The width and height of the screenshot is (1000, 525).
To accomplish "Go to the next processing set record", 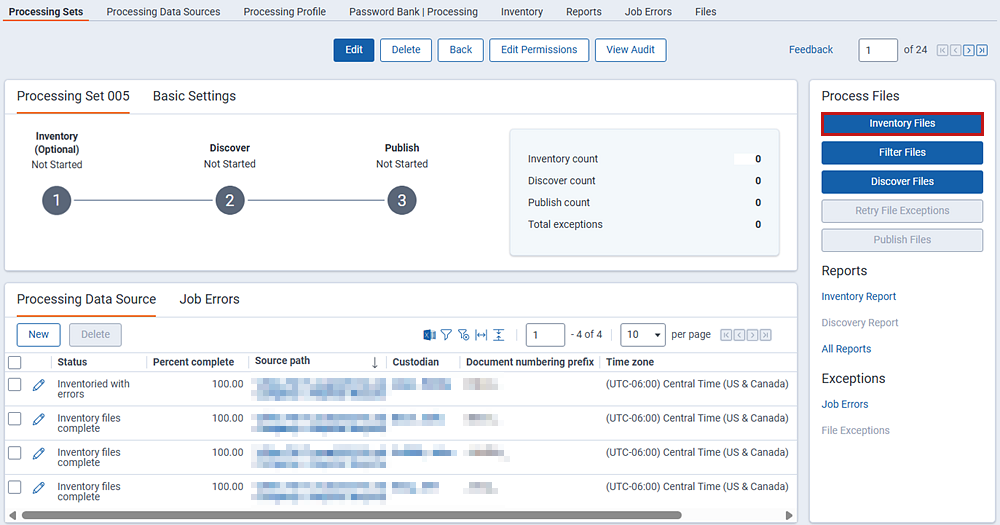I will click(968, 50).
